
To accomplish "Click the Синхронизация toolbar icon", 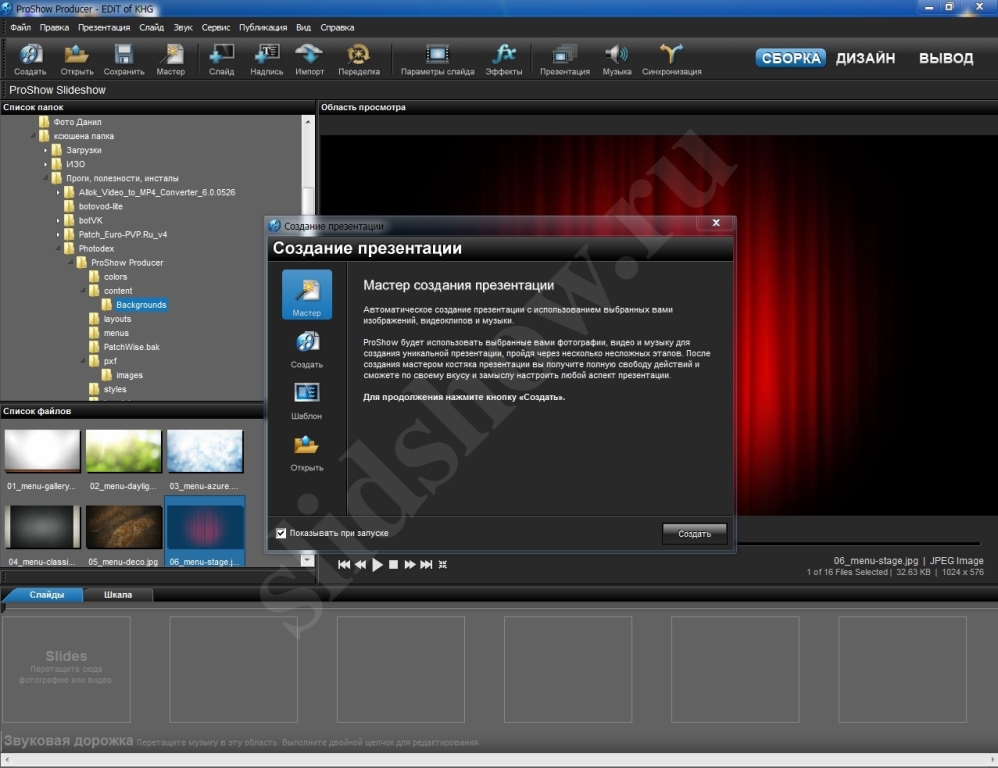I will tap(671, 60).
